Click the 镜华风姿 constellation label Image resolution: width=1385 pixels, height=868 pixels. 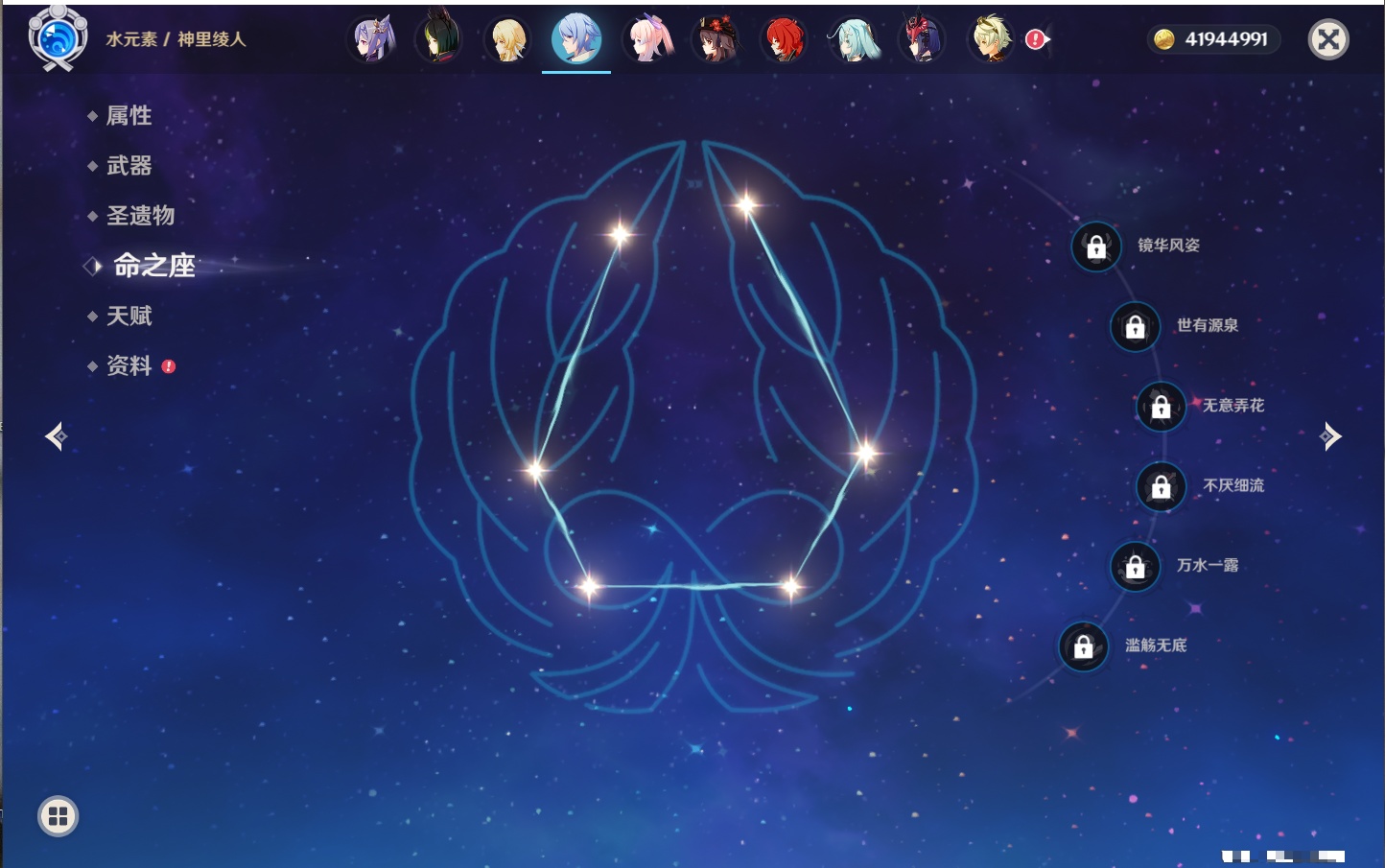coord(1168,246)
